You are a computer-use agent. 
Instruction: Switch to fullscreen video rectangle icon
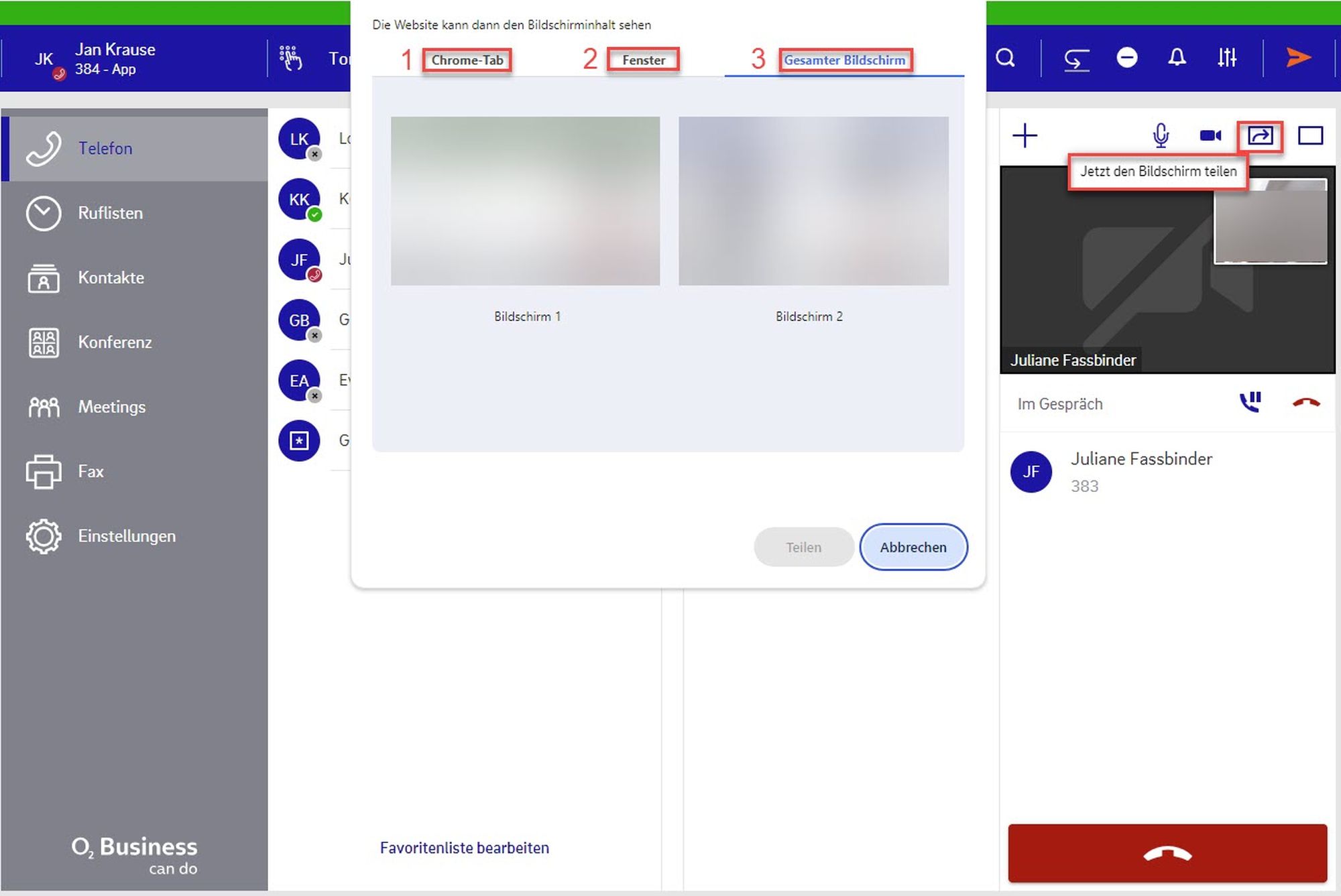click(1310, 136)
